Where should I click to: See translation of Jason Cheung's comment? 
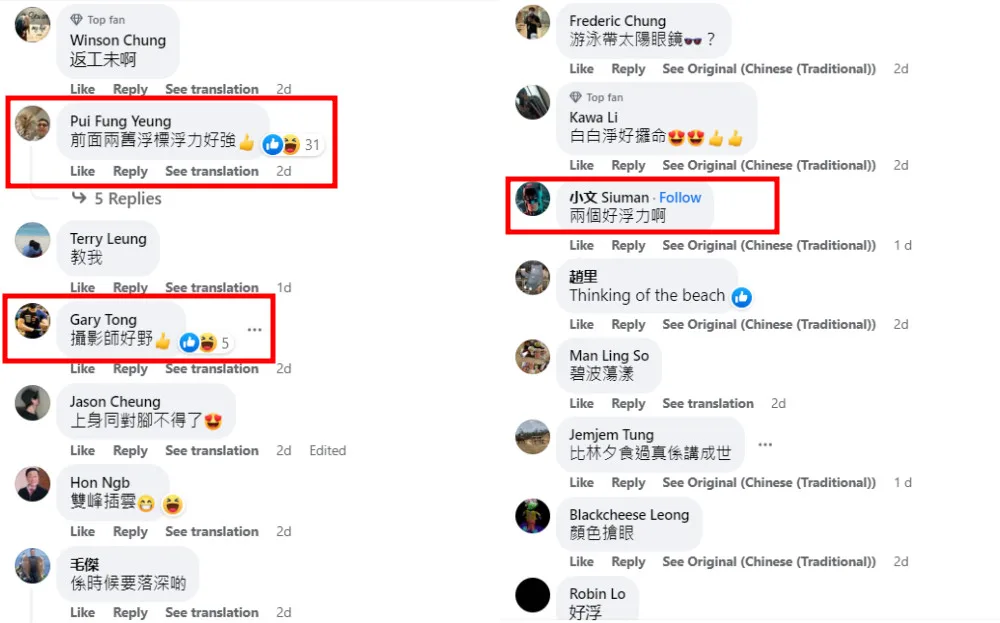coord(212,451)
